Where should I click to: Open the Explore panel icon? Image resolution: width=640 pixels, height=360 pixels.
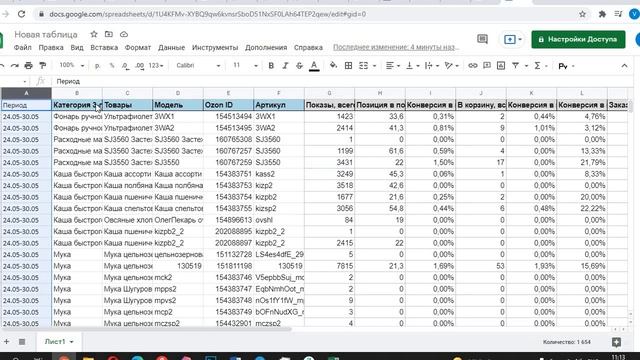(616, 342)
